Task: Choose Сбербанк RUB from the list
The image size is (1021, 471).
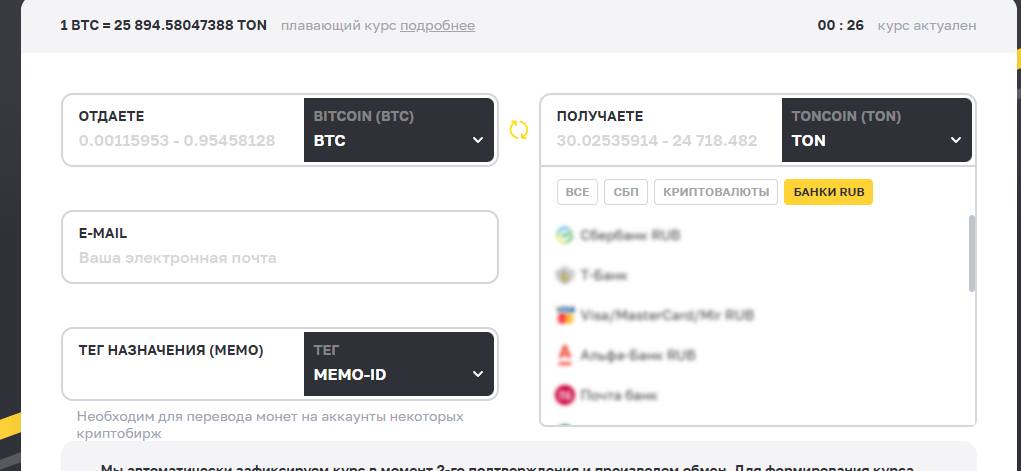Action: [x=755, y=235]
